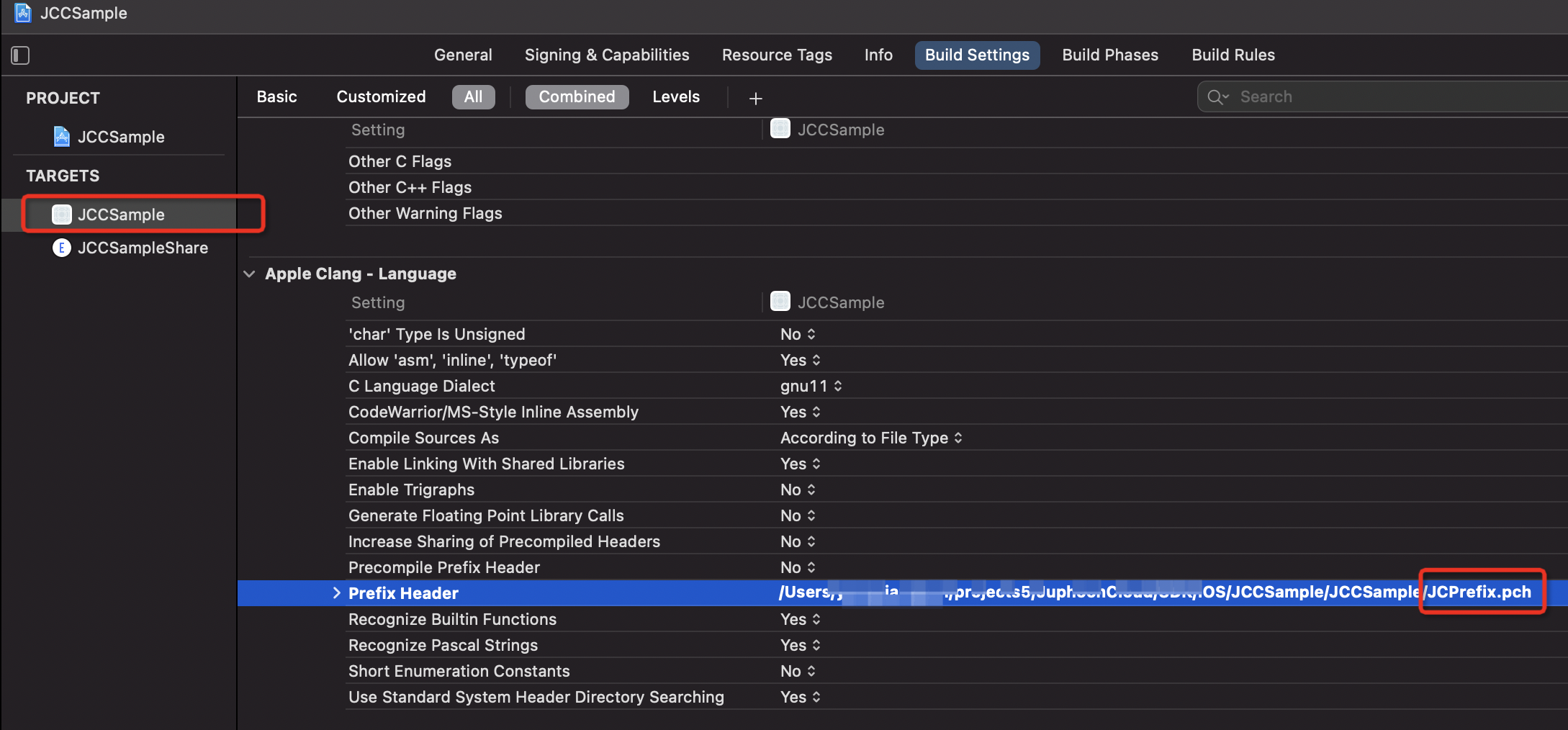Toggle the project navigator sidebar icon

pos(20,55)
